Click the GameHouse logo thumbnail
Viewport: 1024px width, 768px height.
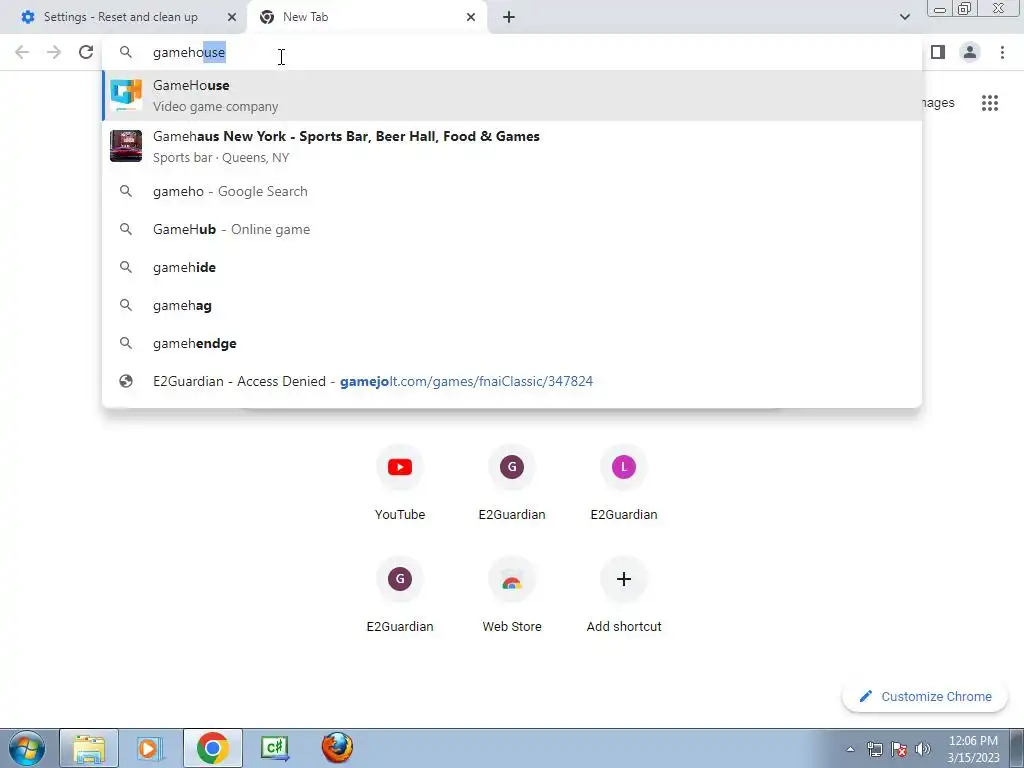[126, 95]
